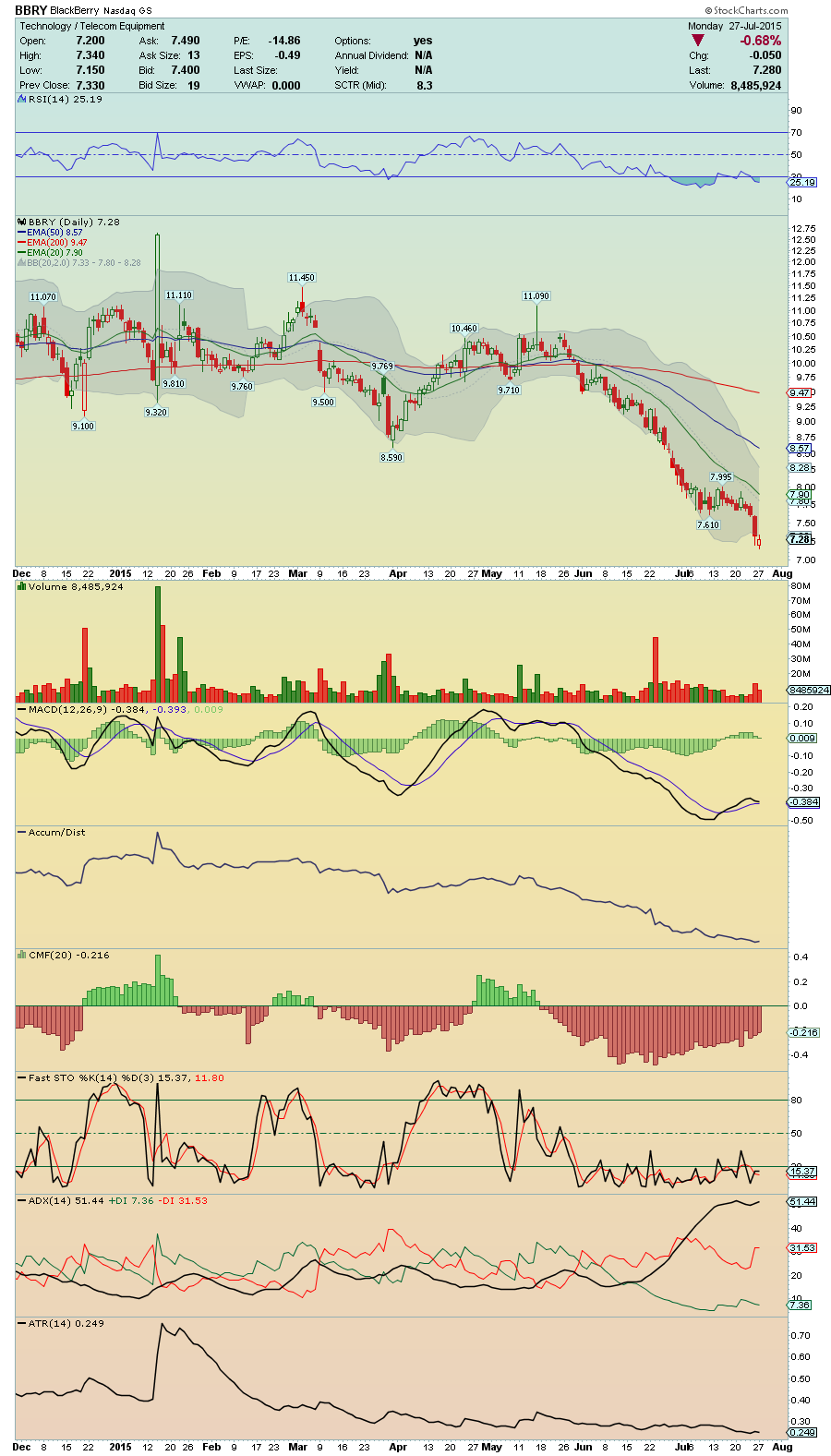Click the EPS value -0.49
This screenshot has height=1456, width=831.
(x=288, y=55)
